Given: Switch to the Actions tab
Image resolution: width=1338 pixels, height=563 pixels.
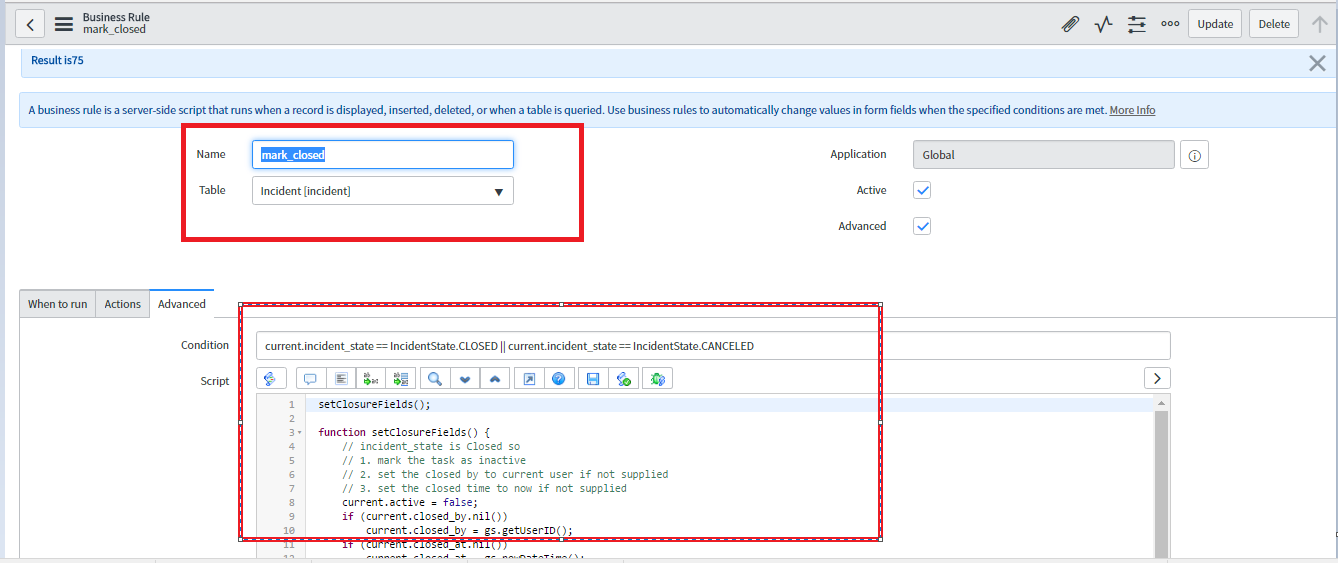Looking at the screenshot, I should coord(123,304).
